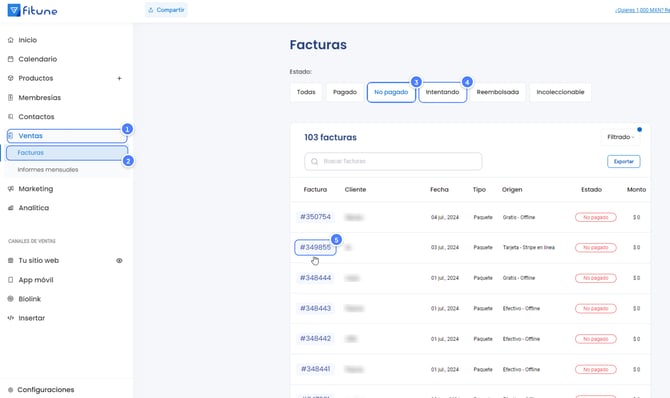Select the No pagado status filter

[391, 92]
